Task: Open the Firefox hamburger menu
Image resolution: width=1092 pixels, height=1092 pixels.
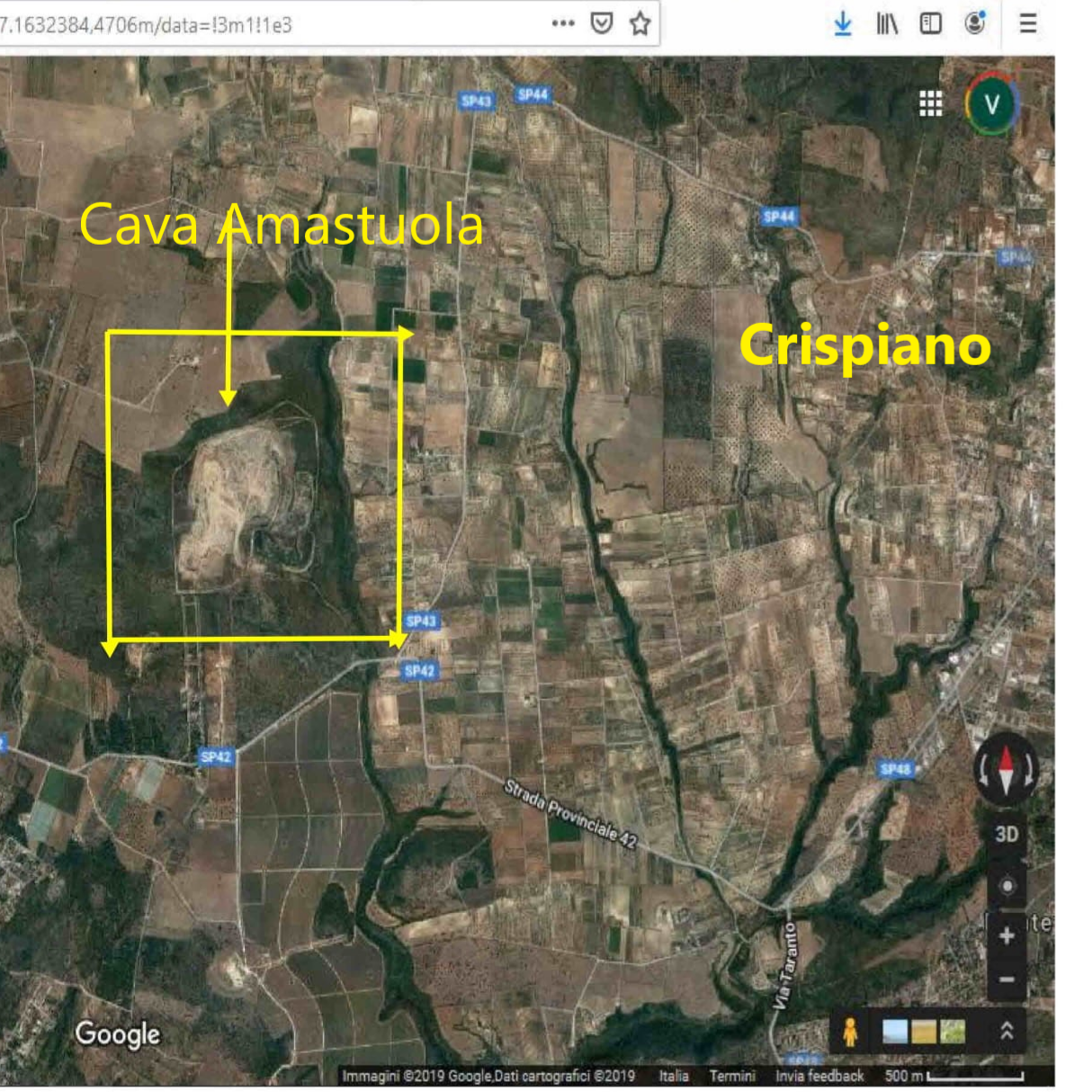Action: pos(1028,24)
